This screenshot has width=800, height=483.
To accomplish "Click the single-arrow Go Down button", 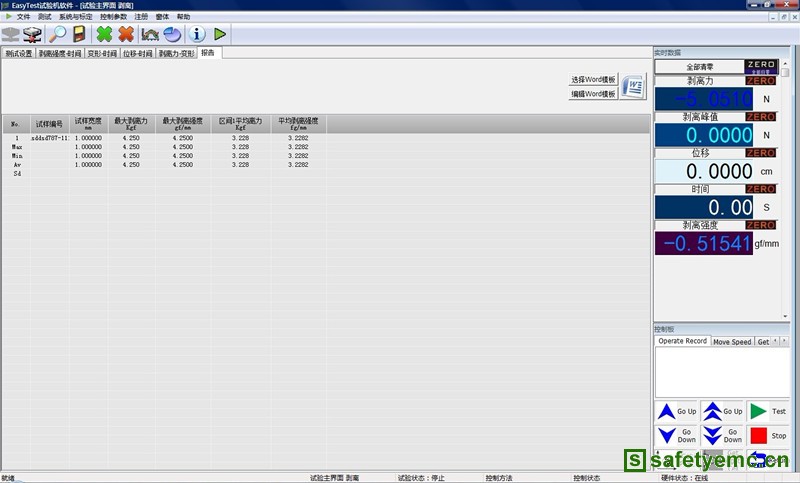I will click(x=677, y=436).
